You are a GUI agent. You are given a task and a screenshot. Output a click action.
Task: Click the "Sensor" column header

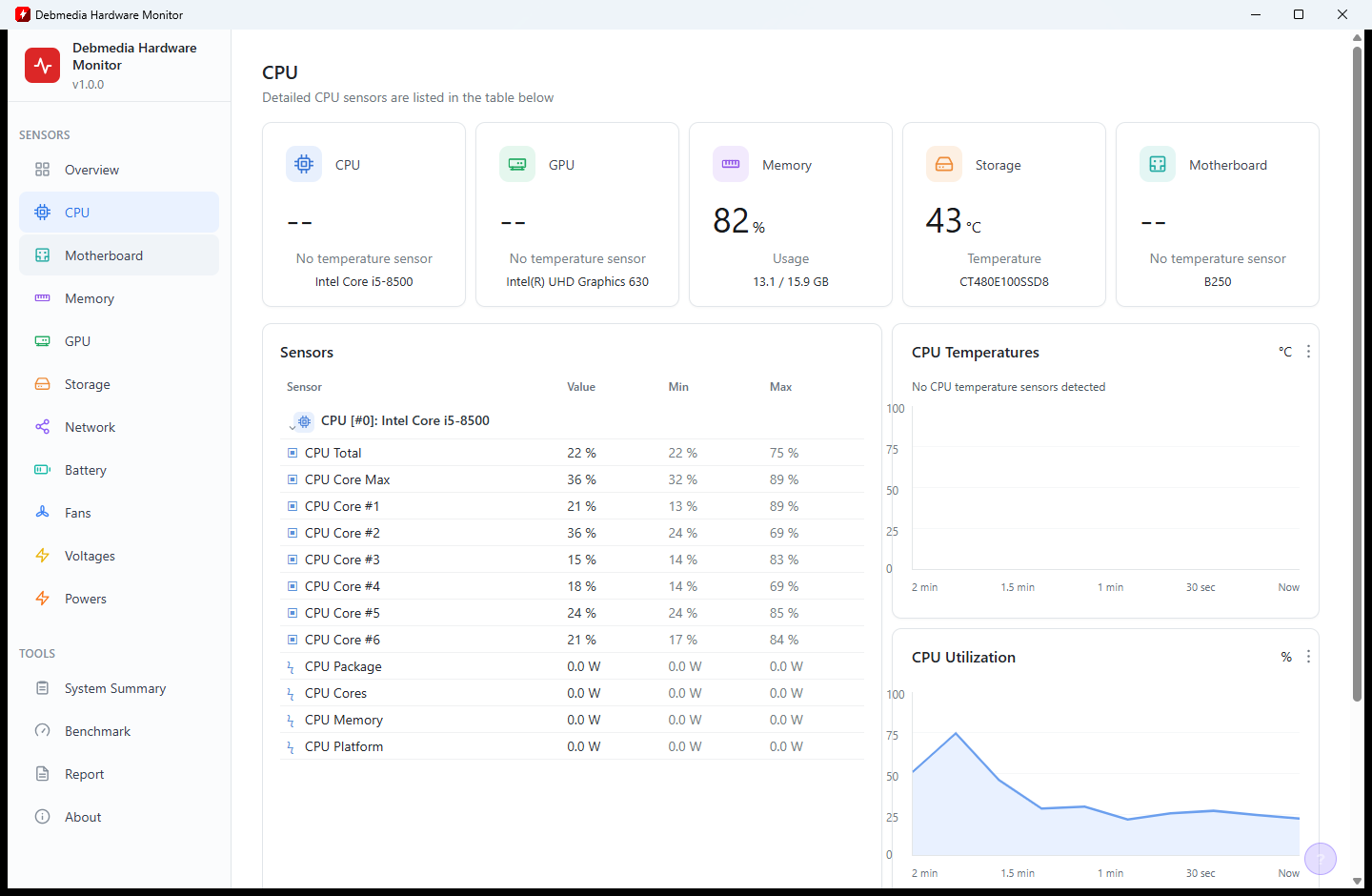tap(304, 387)
